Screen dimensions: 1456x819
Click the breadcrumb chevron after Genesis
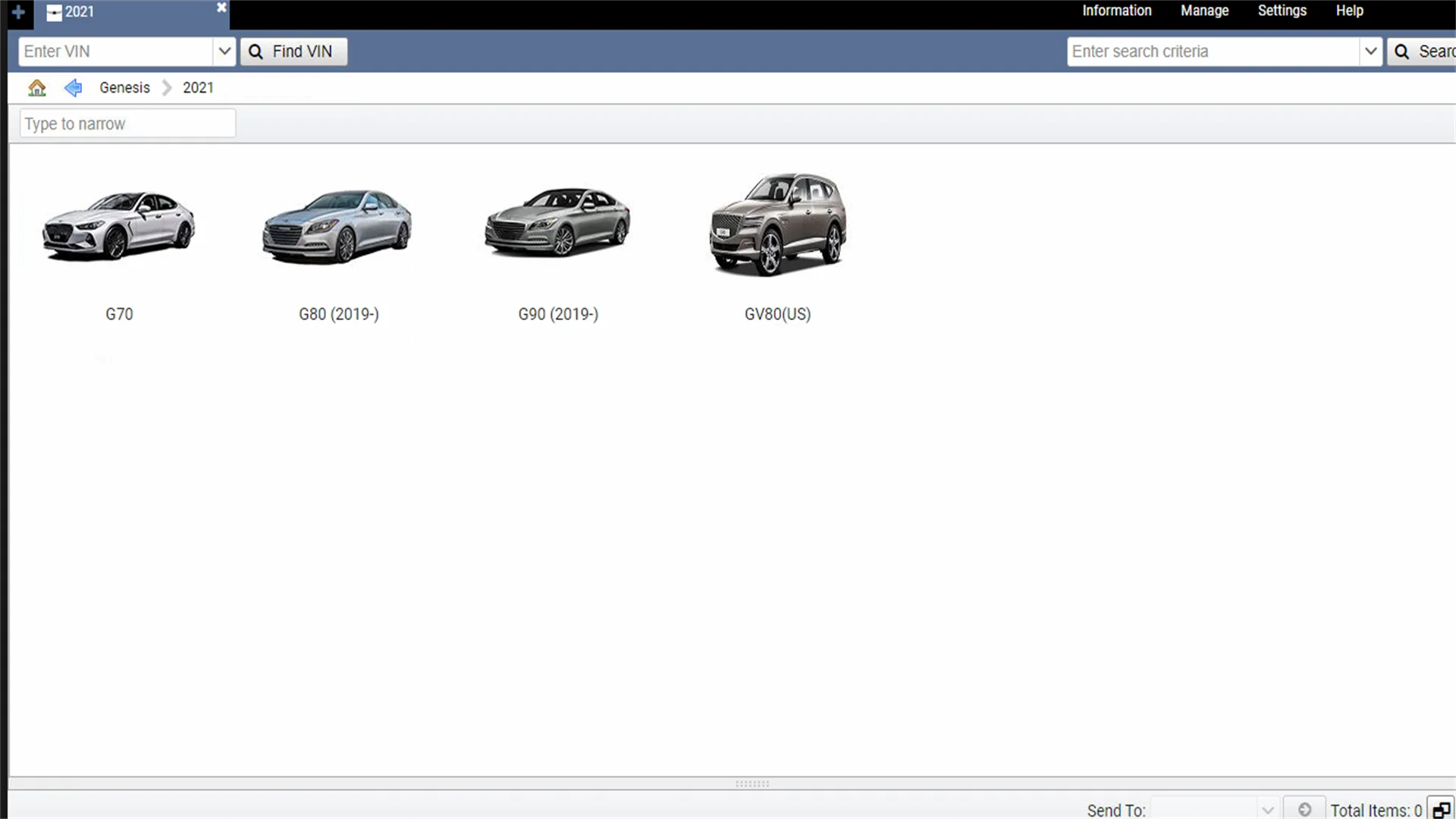[x=167, y=88]
